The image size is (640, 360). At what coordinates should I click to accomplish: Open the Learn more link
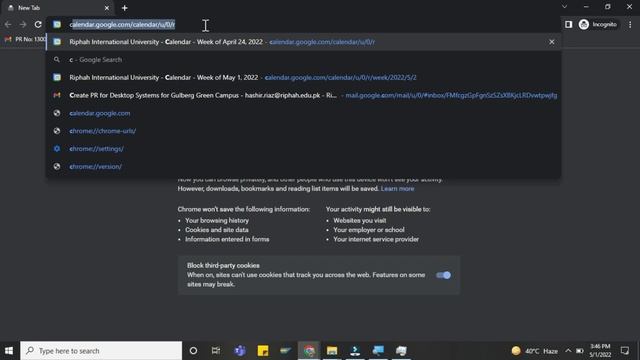coord(397,189)
